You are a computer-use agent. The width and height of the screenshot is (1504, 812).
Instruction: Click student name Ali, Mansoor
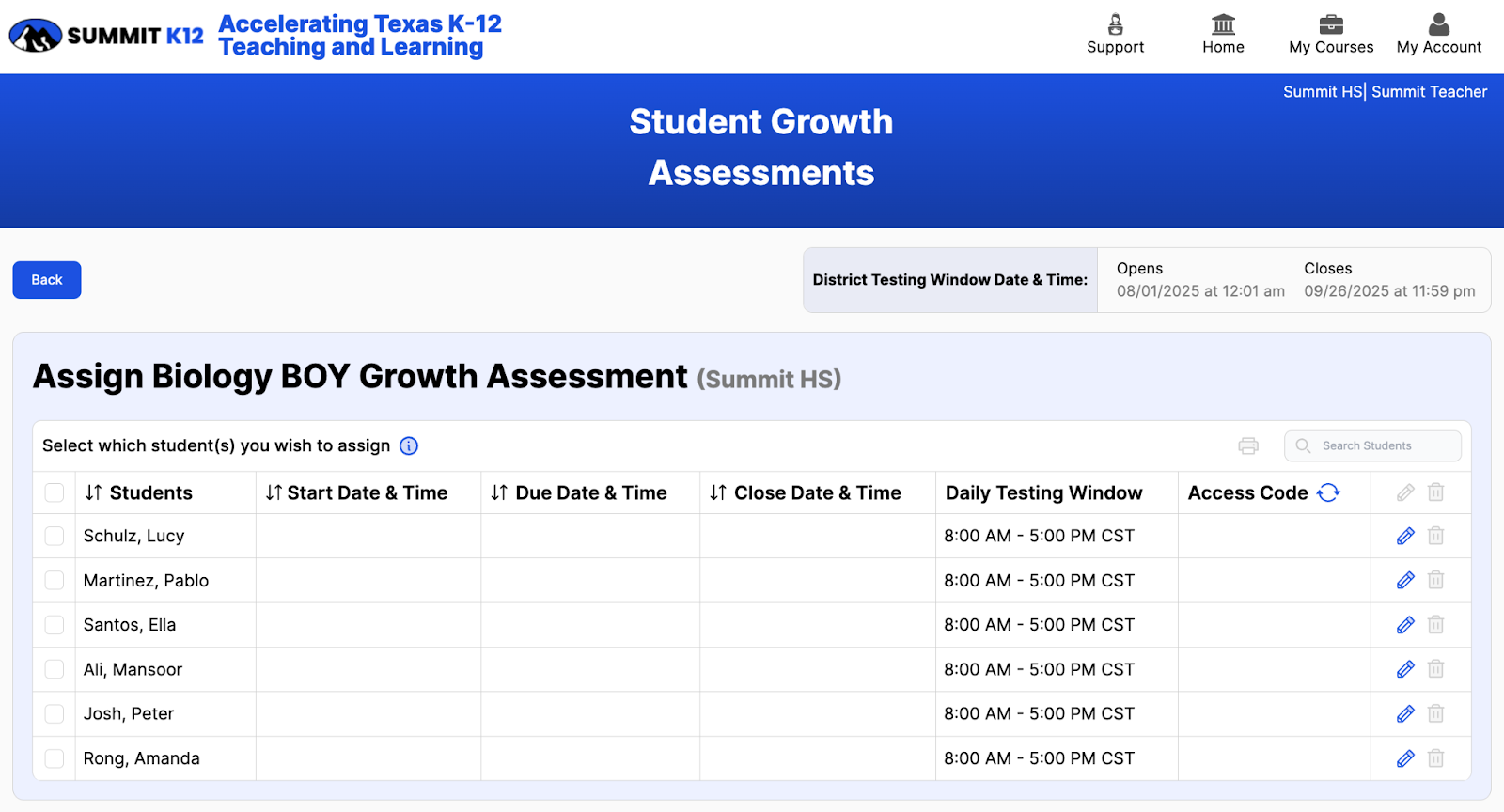[x=133, y=669]
